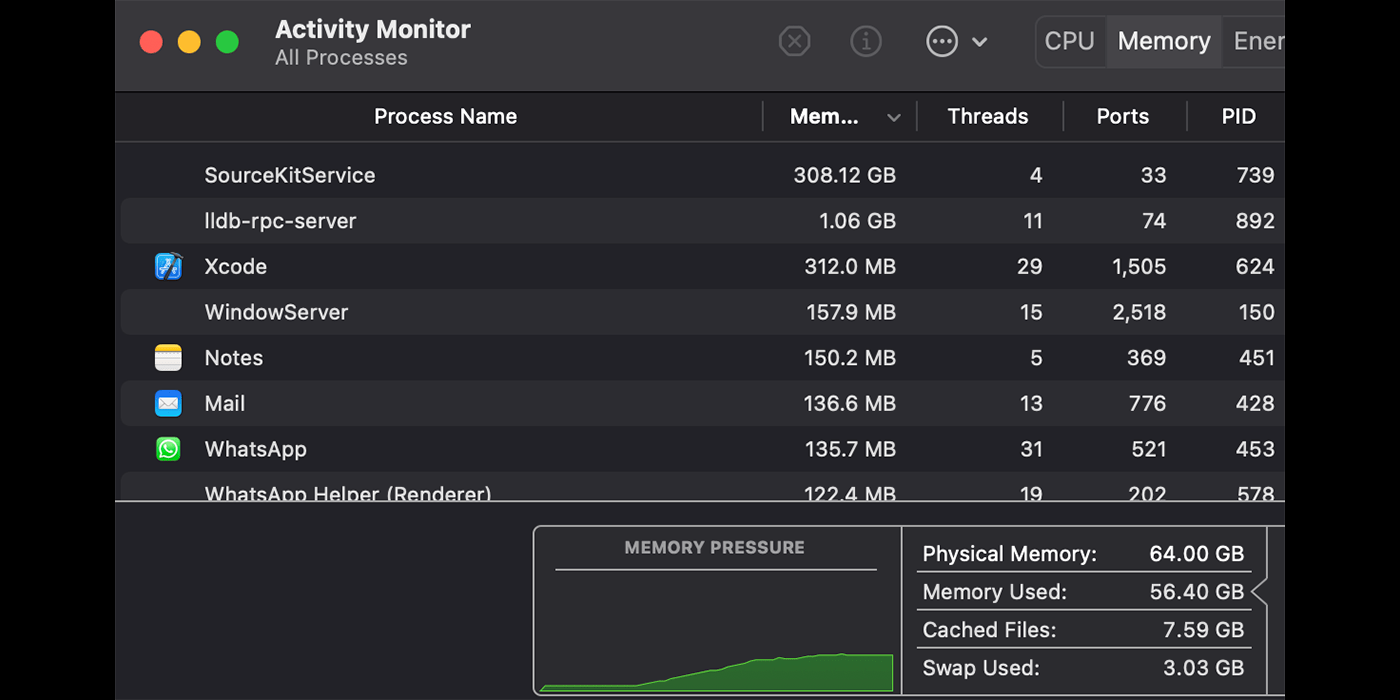
Task: Click the MEMORY PRESSURE heading
Action: click(x=714, y=547)
